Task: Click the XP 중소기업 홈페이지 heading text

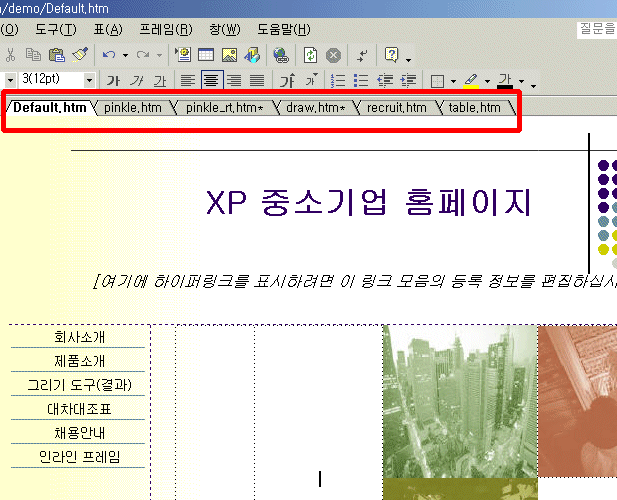Action: pos(368,202)
